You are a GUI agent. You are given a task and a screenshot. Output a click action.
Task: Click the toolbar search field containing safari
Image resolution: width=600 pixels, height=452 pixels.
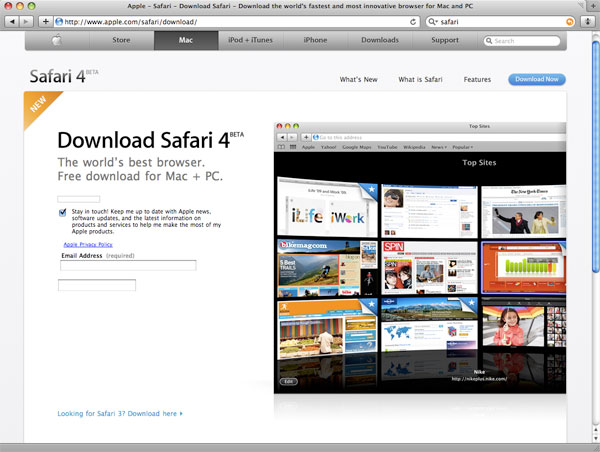pyautogui.click(x=501, y=22)
